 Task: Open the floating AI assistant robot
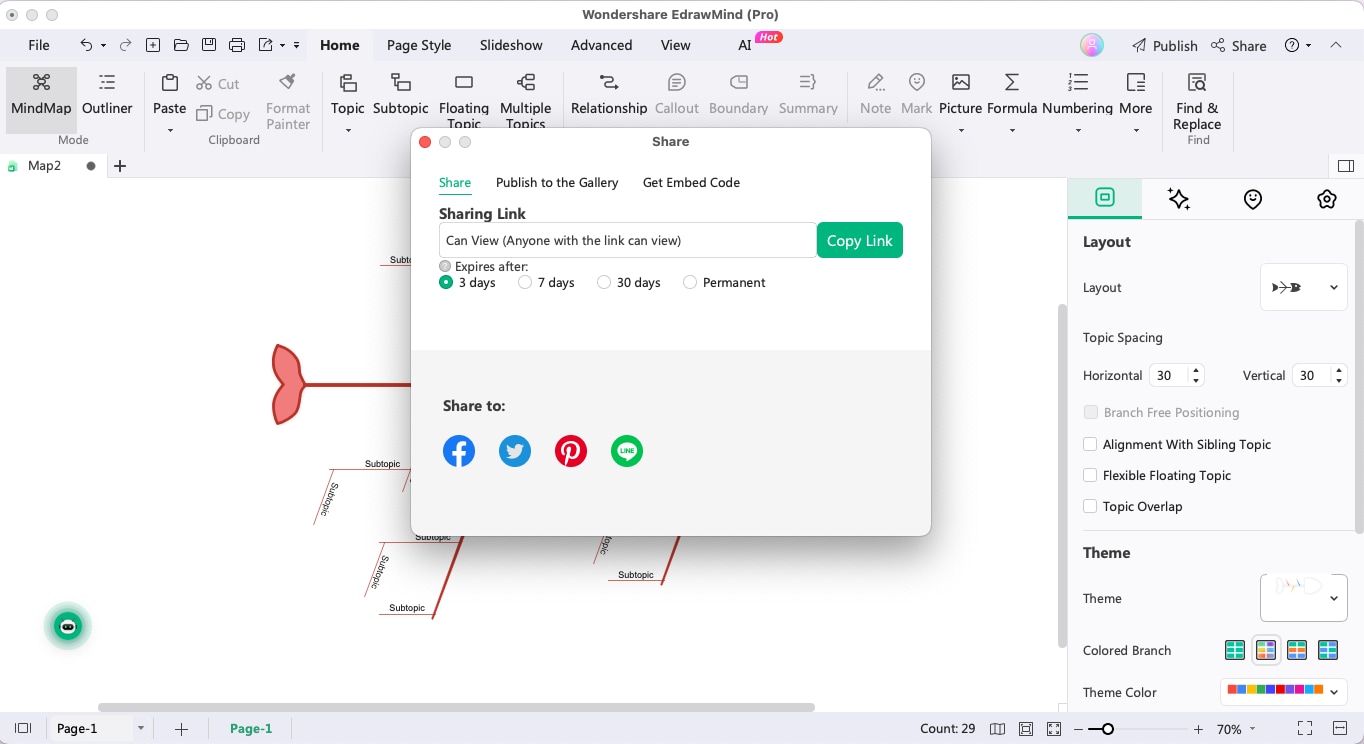click(68, 627)
